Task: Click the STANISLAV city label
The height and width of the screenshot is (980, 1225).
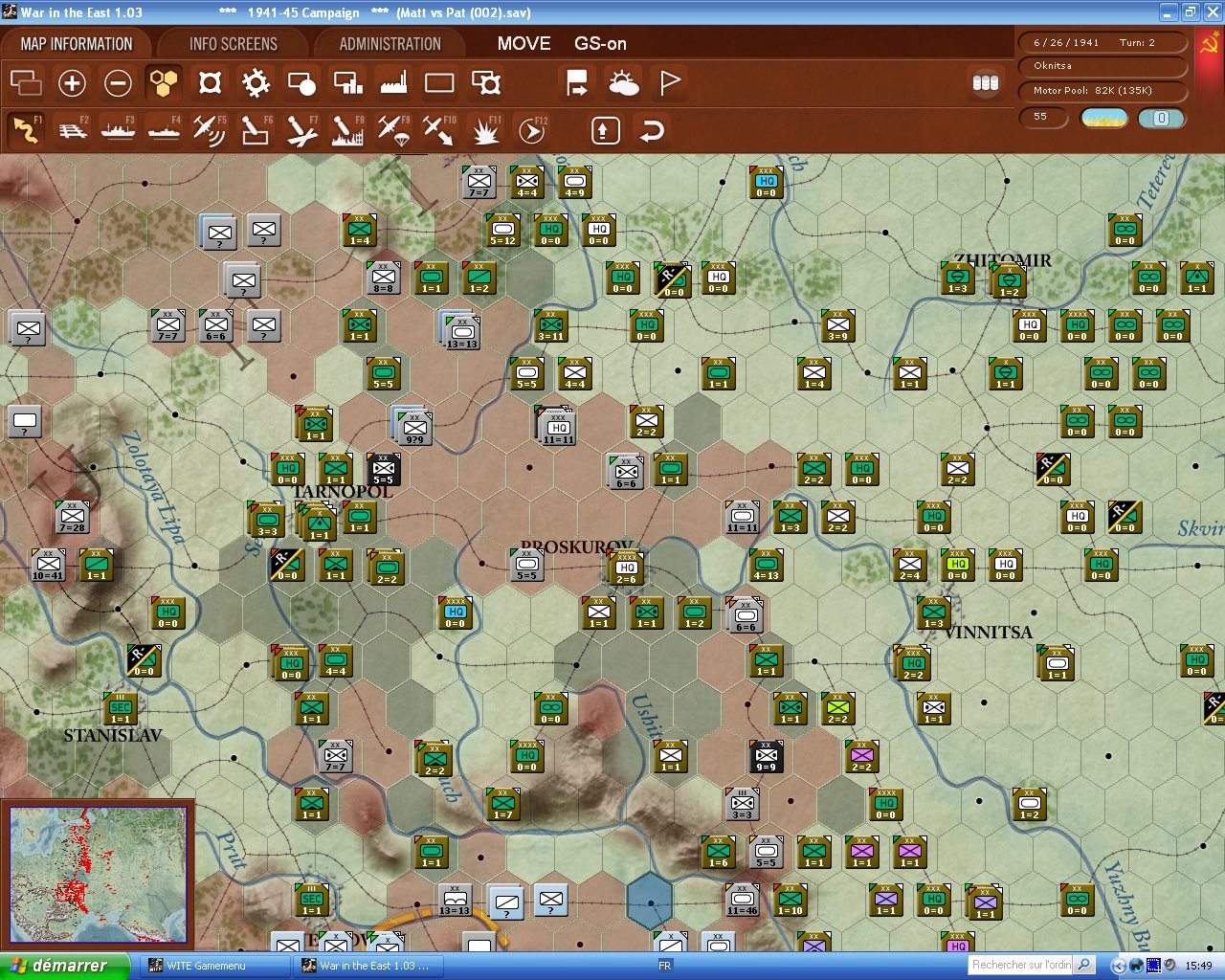Action: click(x=113, y=736)
